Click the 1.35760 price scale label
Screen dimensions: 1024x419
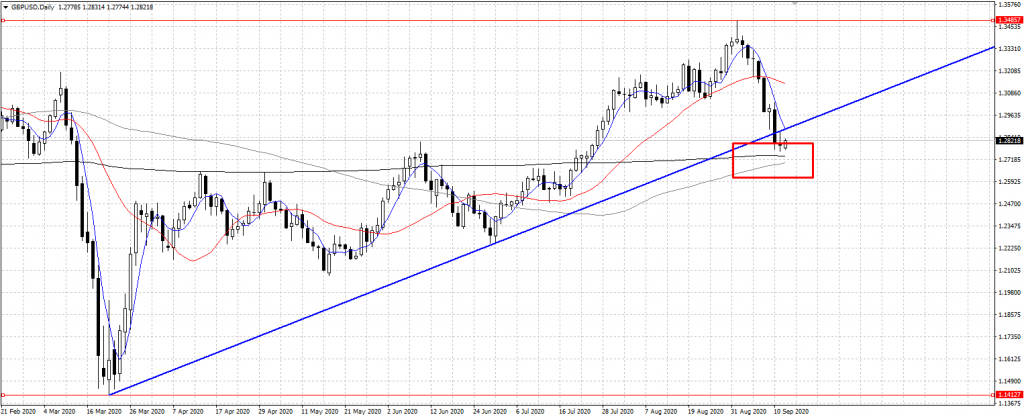click(1008, 4)
